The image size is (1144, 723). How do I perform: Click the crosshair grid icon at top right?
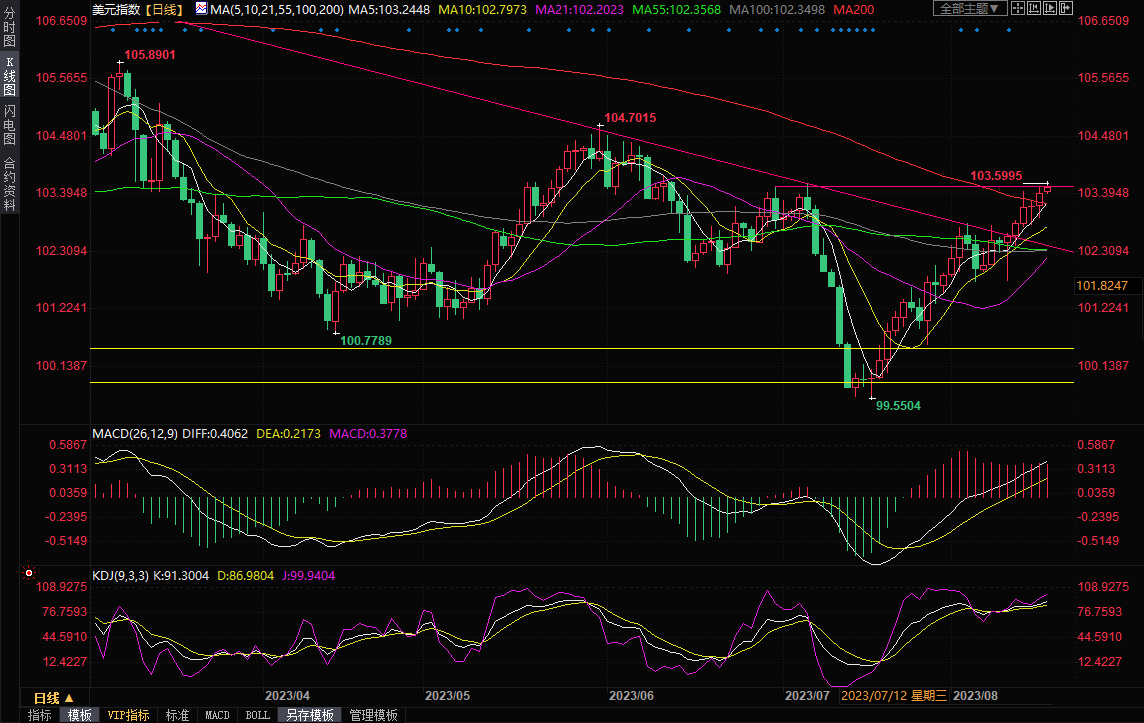[x=1020, y=8]
